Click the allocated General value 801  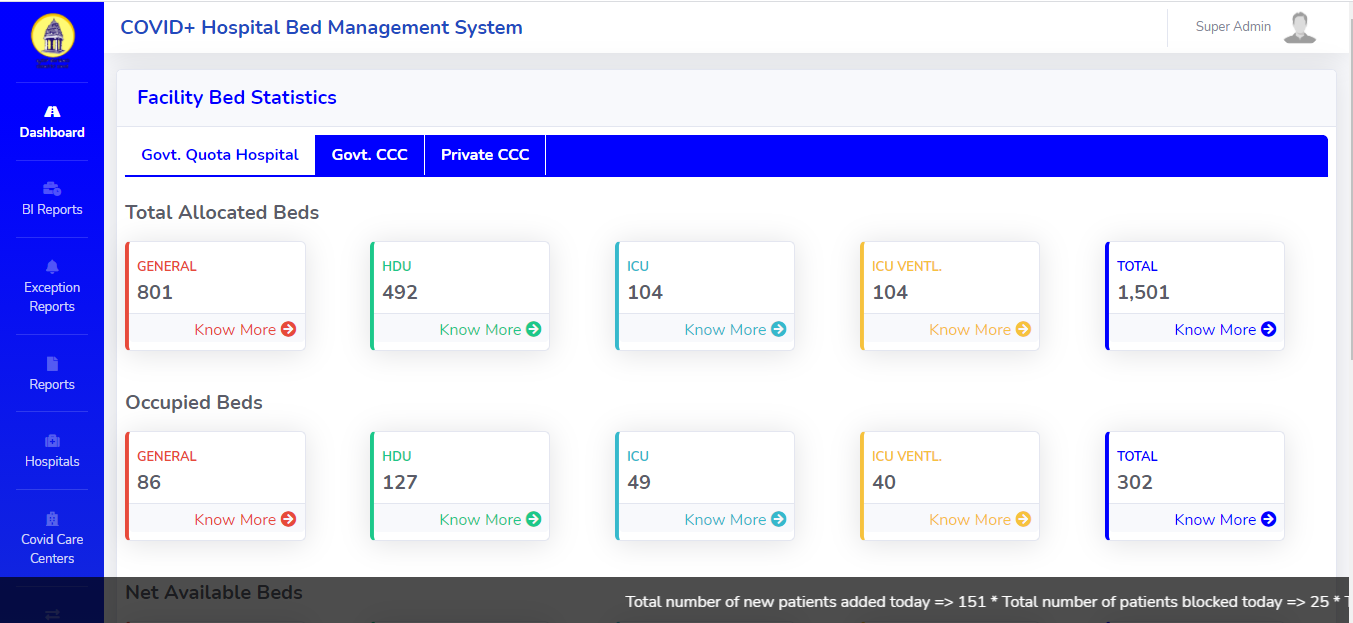pos(155,292)
